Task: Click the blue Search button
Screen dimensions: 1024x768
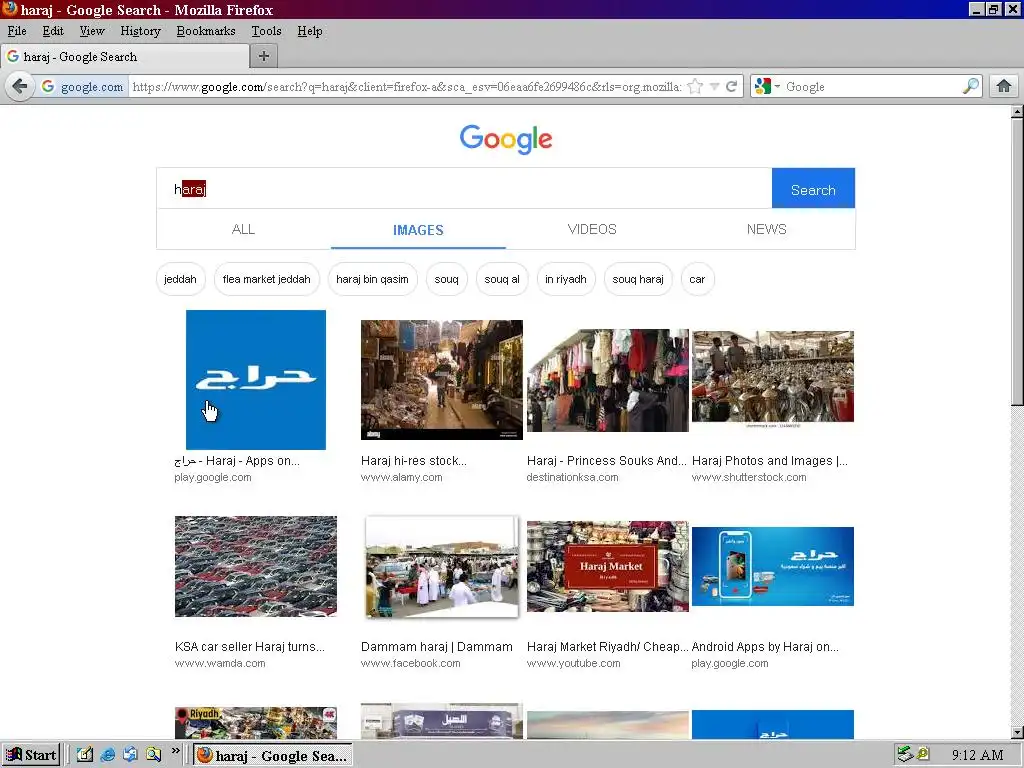Action: point(813,189)
